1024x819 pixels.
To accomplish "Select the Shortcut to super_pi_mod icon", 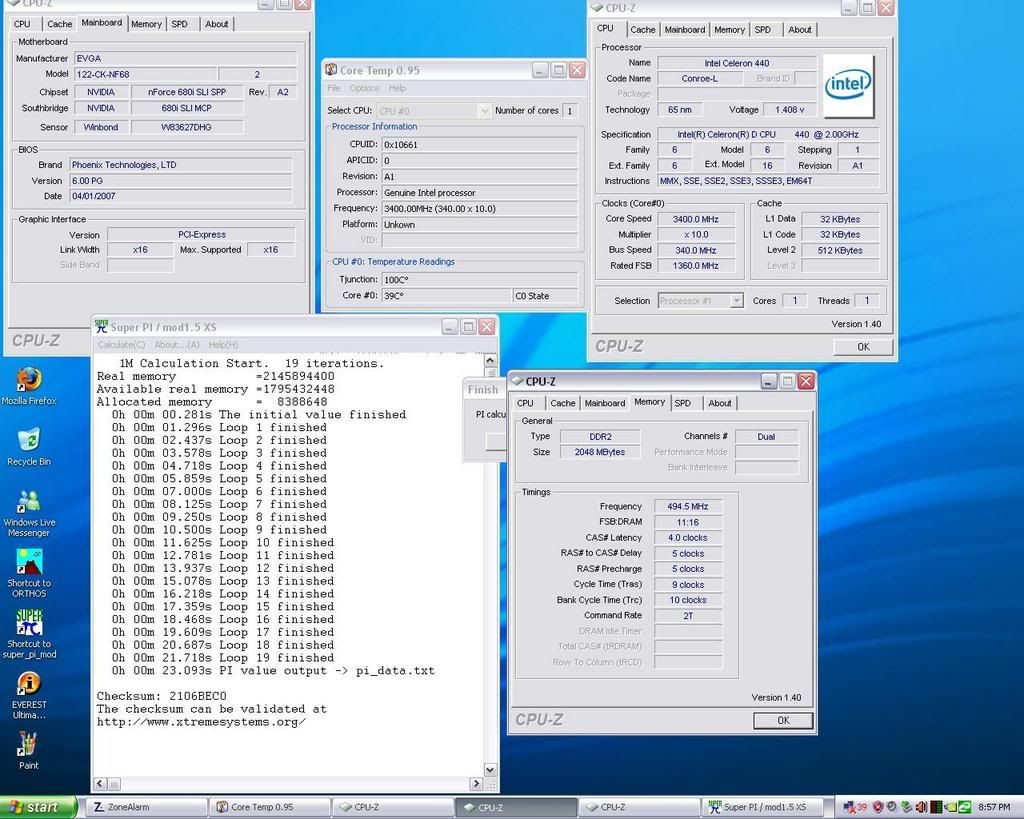I will [x=29, y=634].
